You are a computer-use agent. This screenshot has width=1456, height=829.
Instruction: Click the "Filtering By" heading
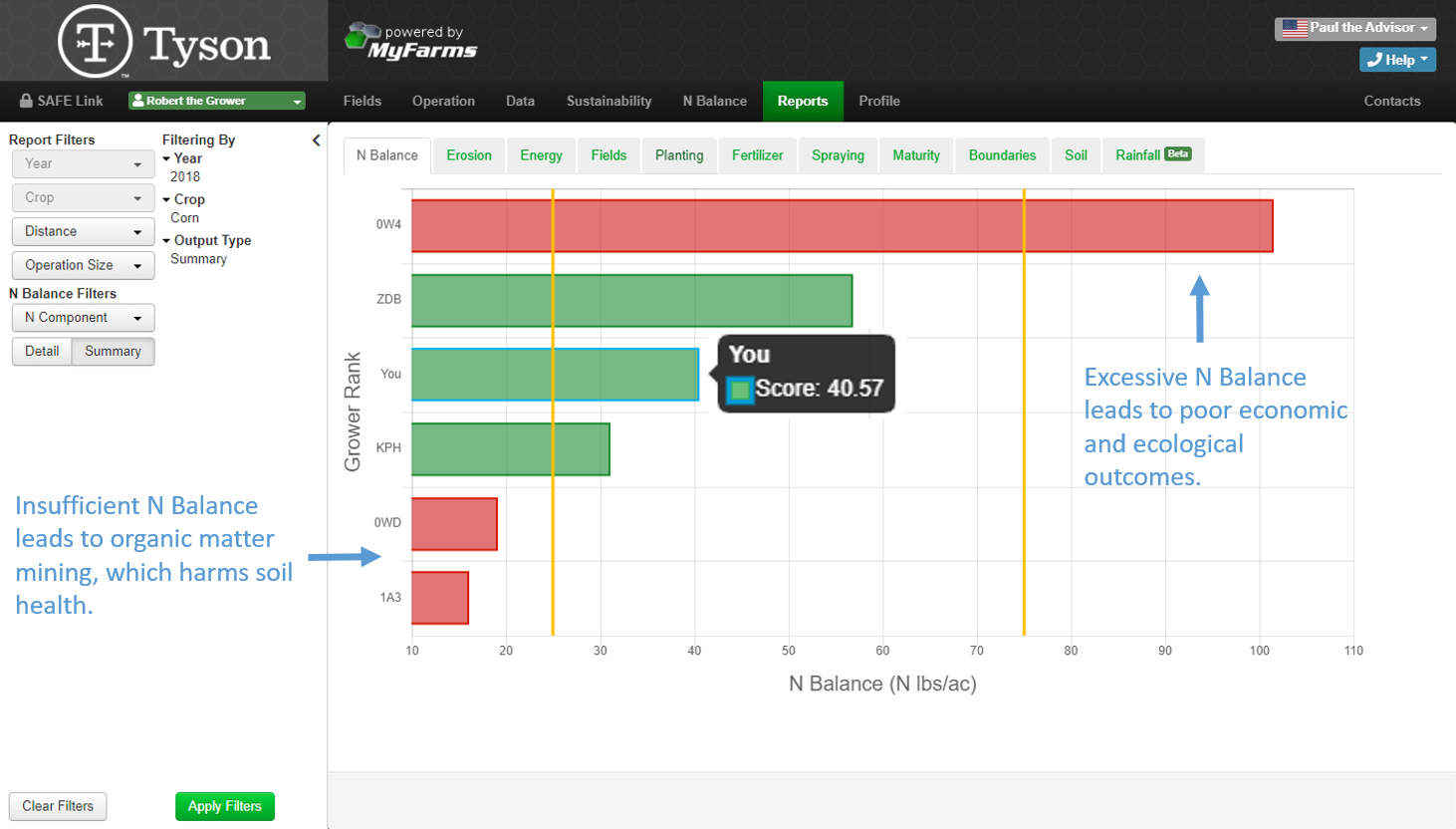(198, 140)
